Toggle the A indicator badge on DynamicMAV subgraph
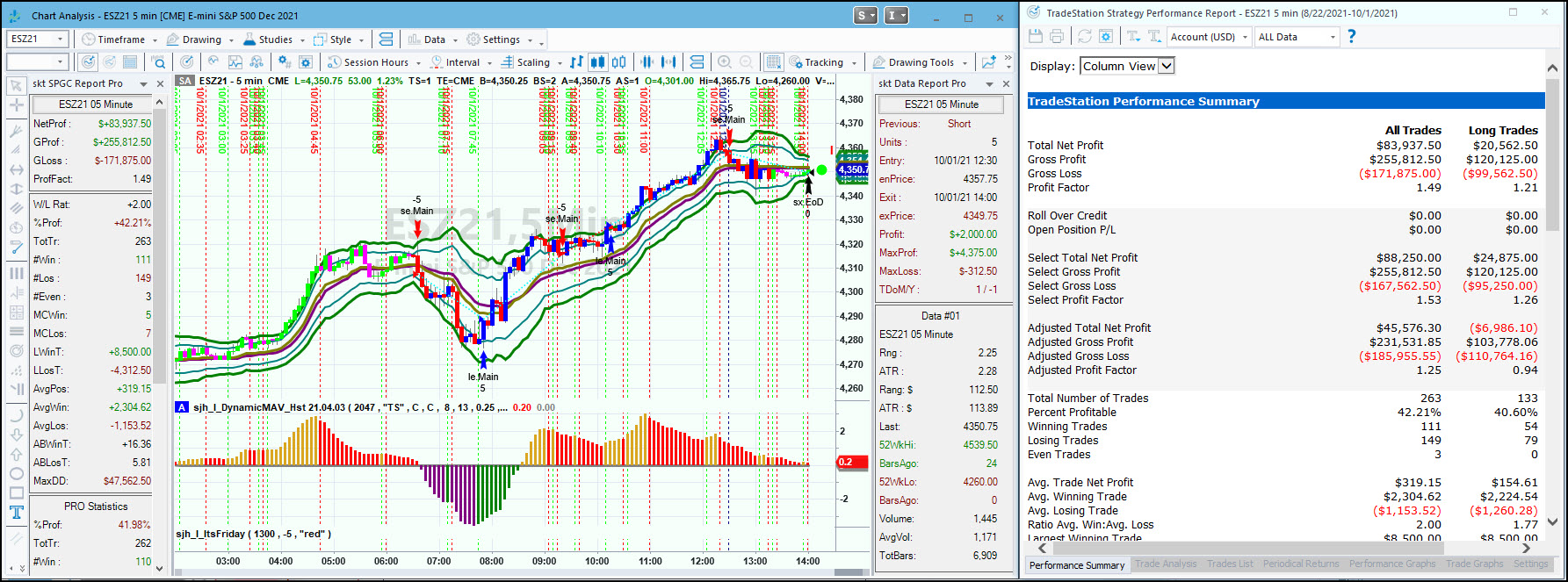The image size is (1568, 582). 182,407
